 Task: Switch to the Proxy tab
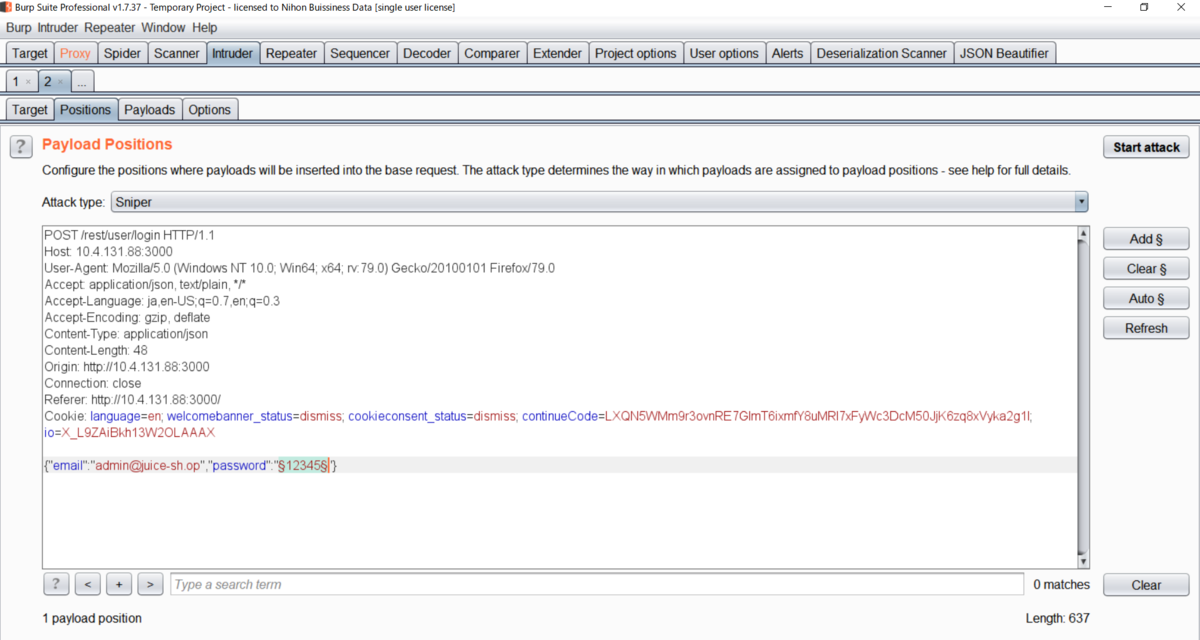coord(75,53)
